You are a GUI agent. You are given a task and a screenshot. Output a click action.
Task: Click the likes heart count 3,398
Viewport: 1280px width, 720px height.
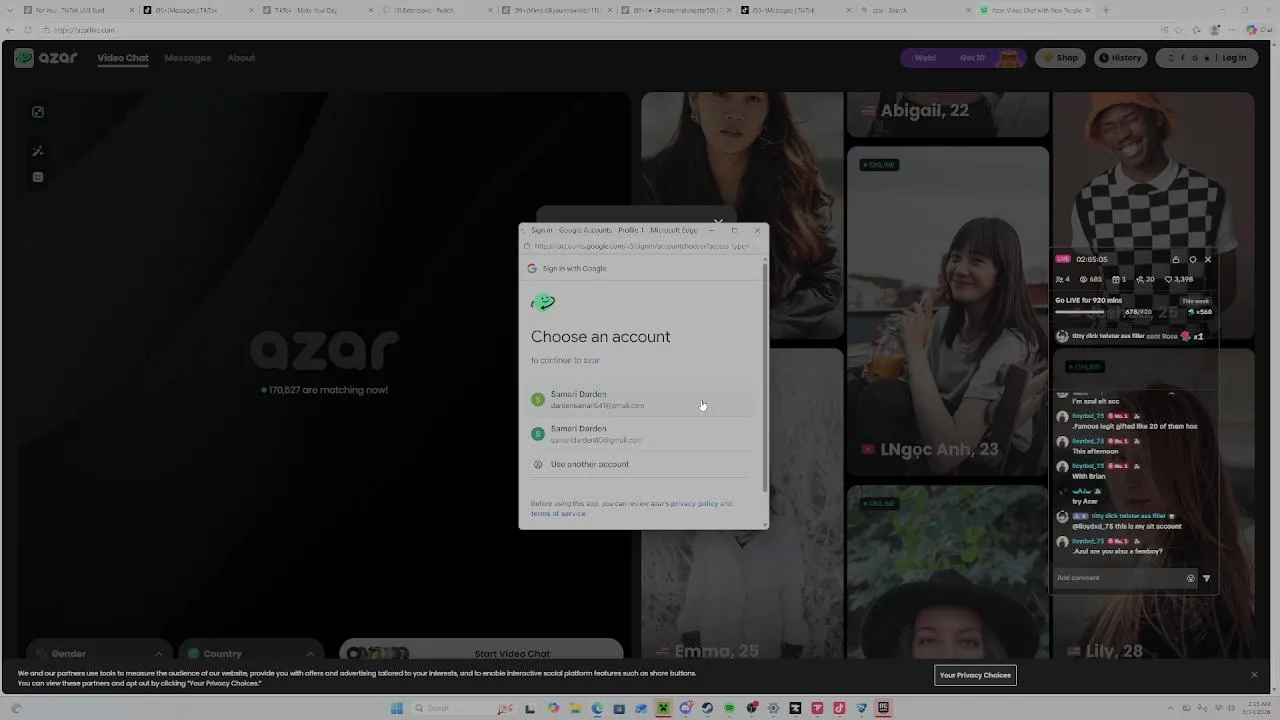[1179, 279]
